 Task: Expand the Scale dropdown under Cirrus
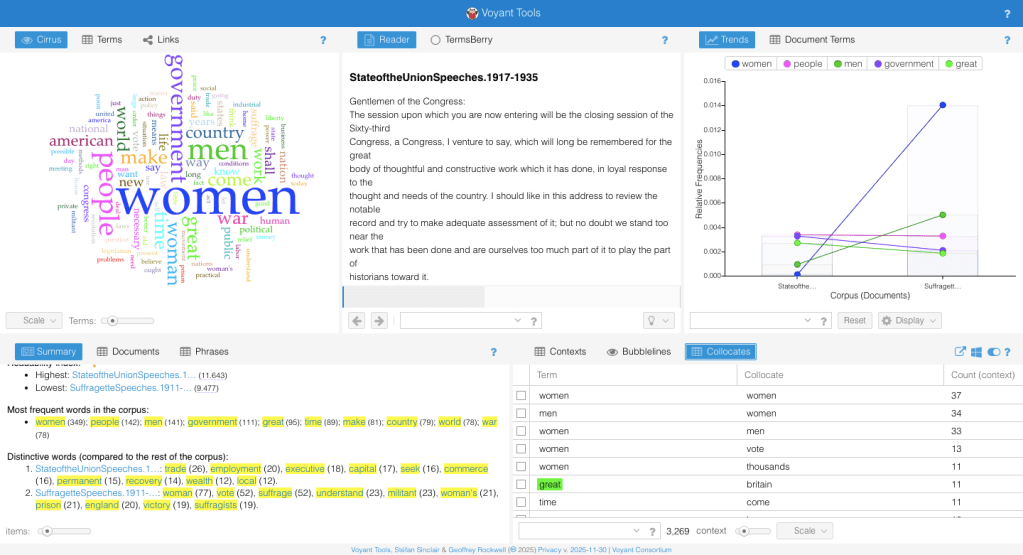34,321
